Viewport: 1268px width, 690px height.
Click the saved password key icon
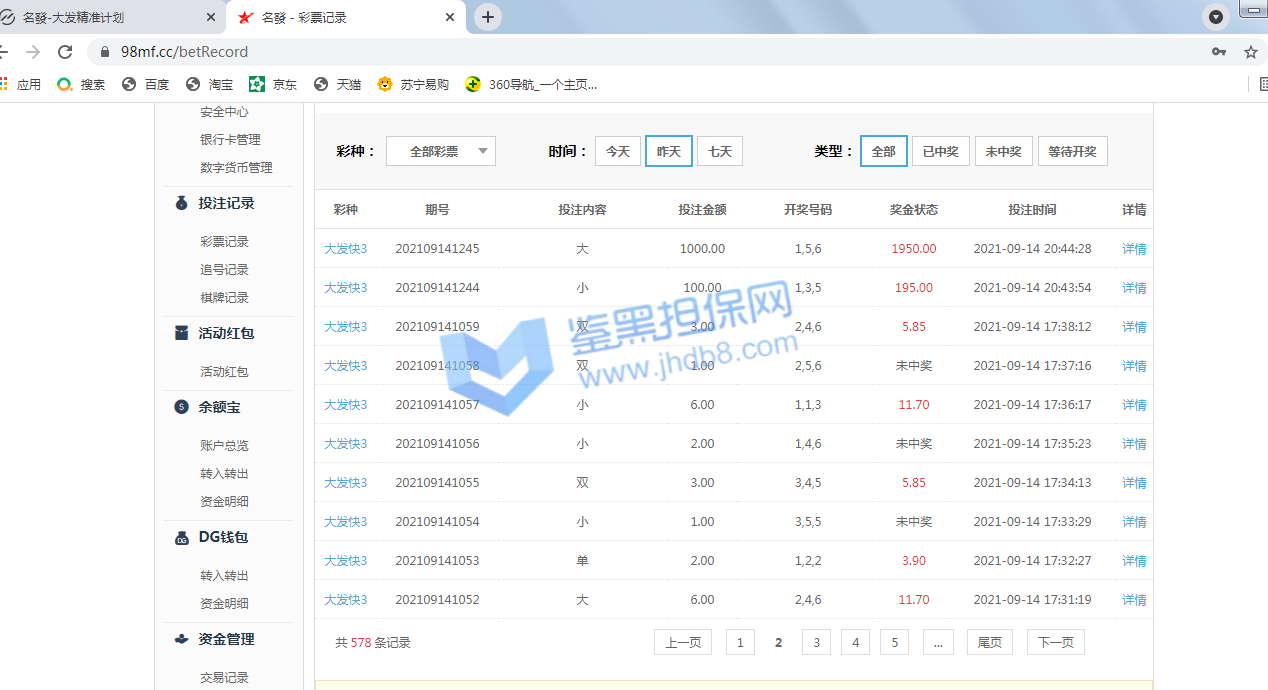(x=1218, y=52)
